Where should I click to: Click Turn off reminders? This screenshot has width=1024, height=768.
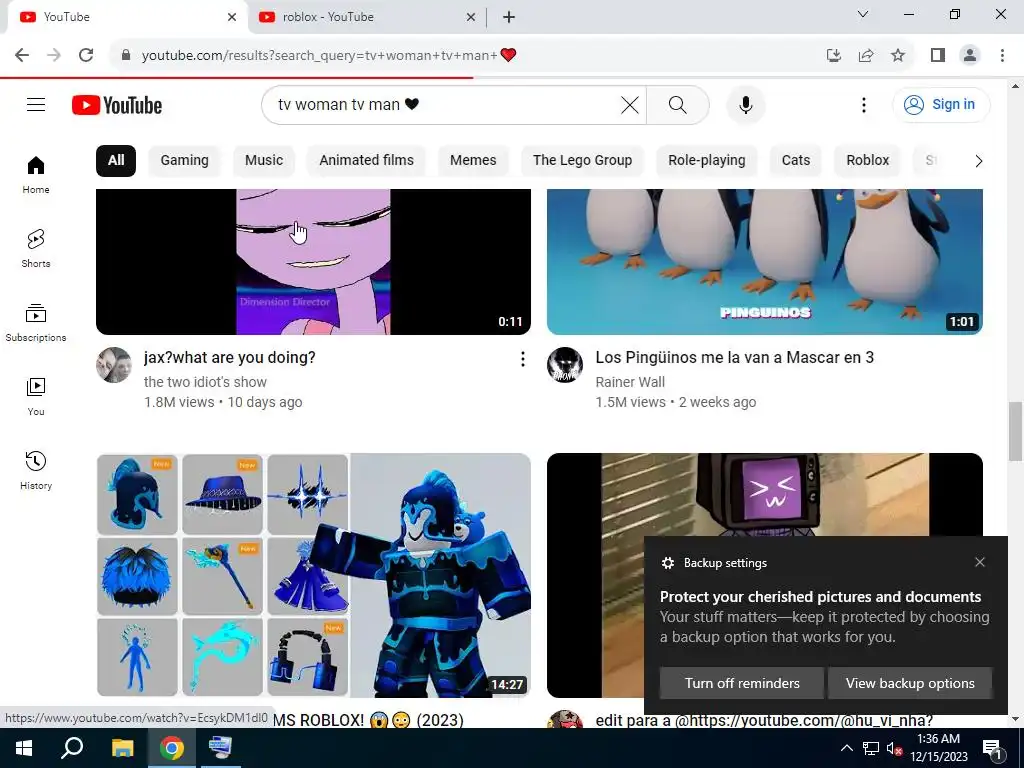tap(742, 683)
